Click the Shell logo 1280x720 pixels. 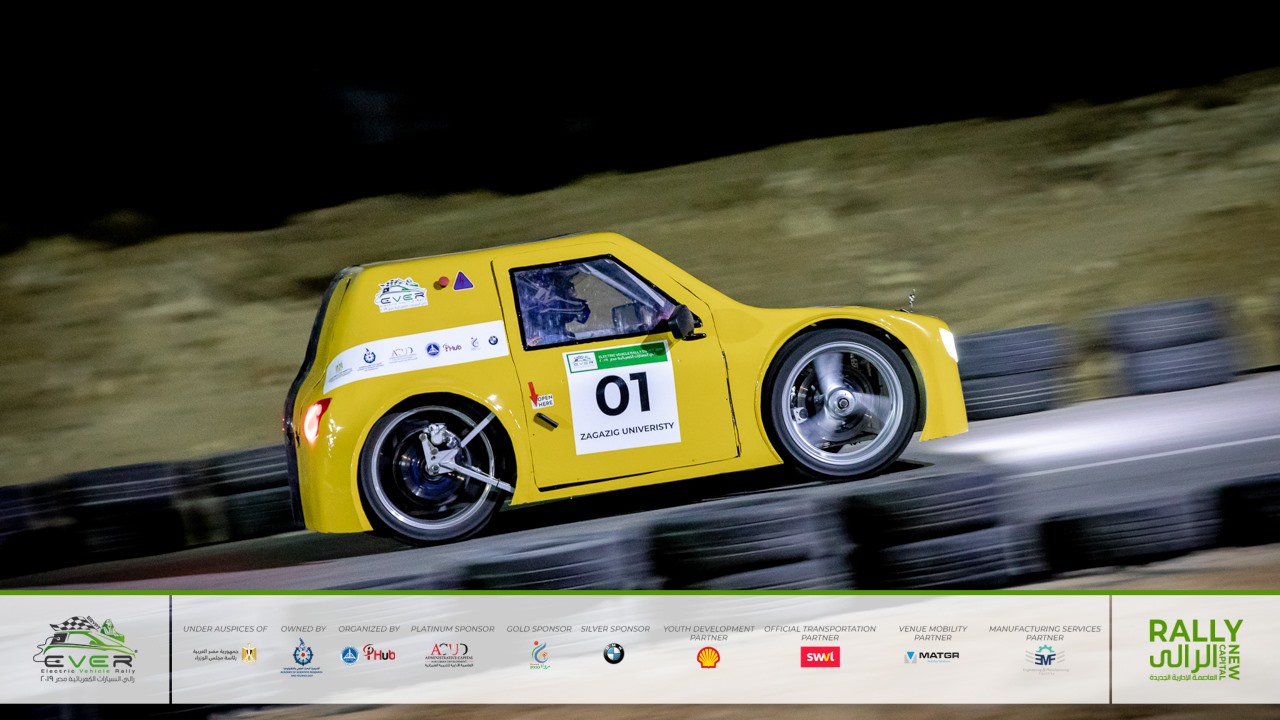click(708, 656)
